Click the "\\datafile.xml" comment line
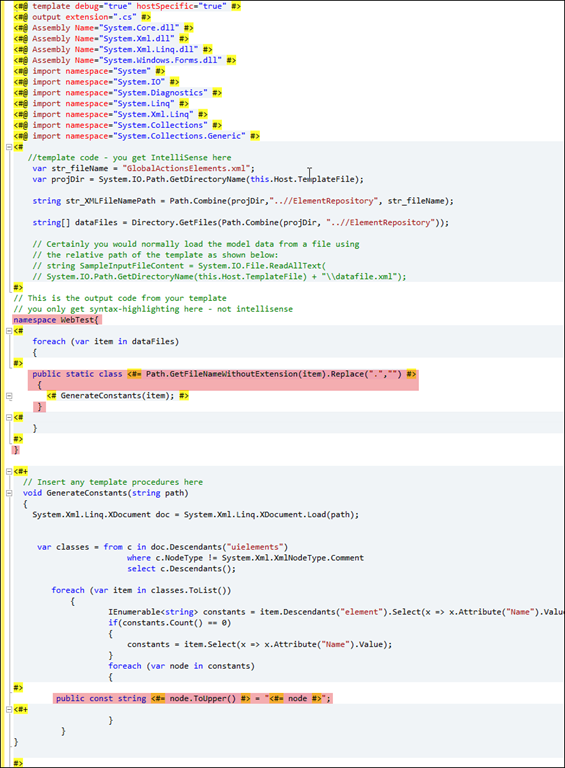 (x=219, y=277)
